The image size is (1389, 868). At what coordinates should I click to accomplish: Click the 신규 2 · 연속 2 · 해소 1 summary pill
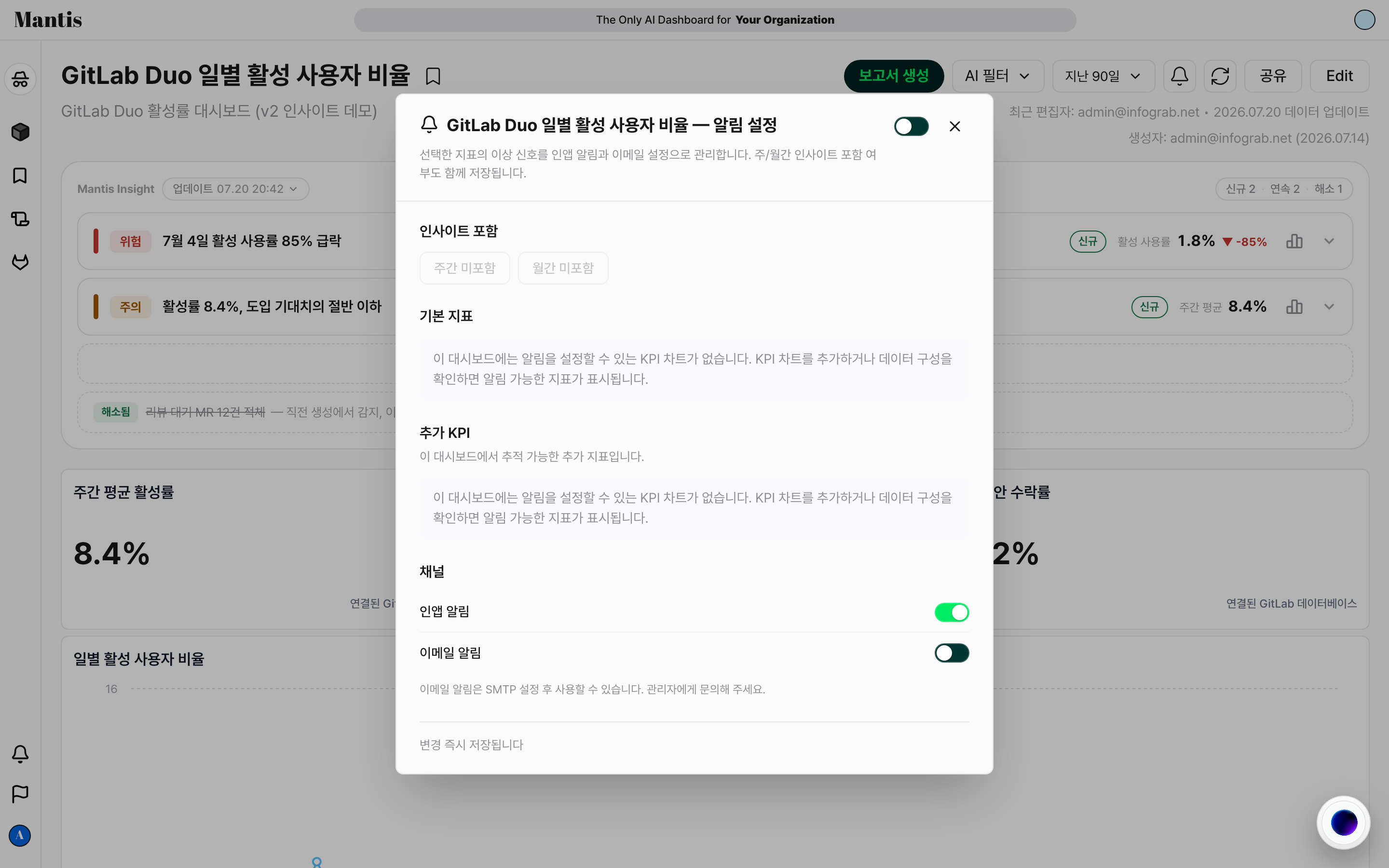1284,189
